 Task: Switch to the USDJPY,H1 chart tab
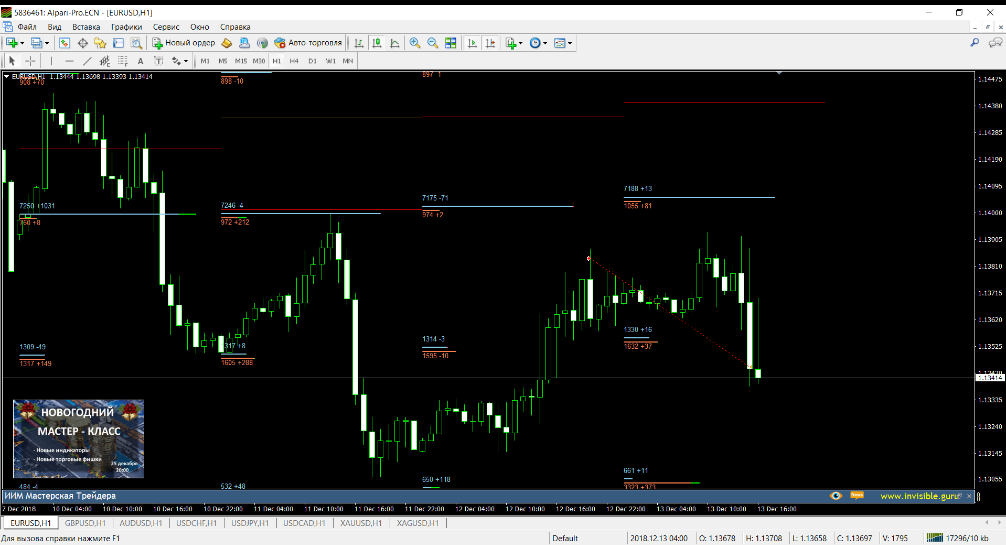click(x=250, y=523)
